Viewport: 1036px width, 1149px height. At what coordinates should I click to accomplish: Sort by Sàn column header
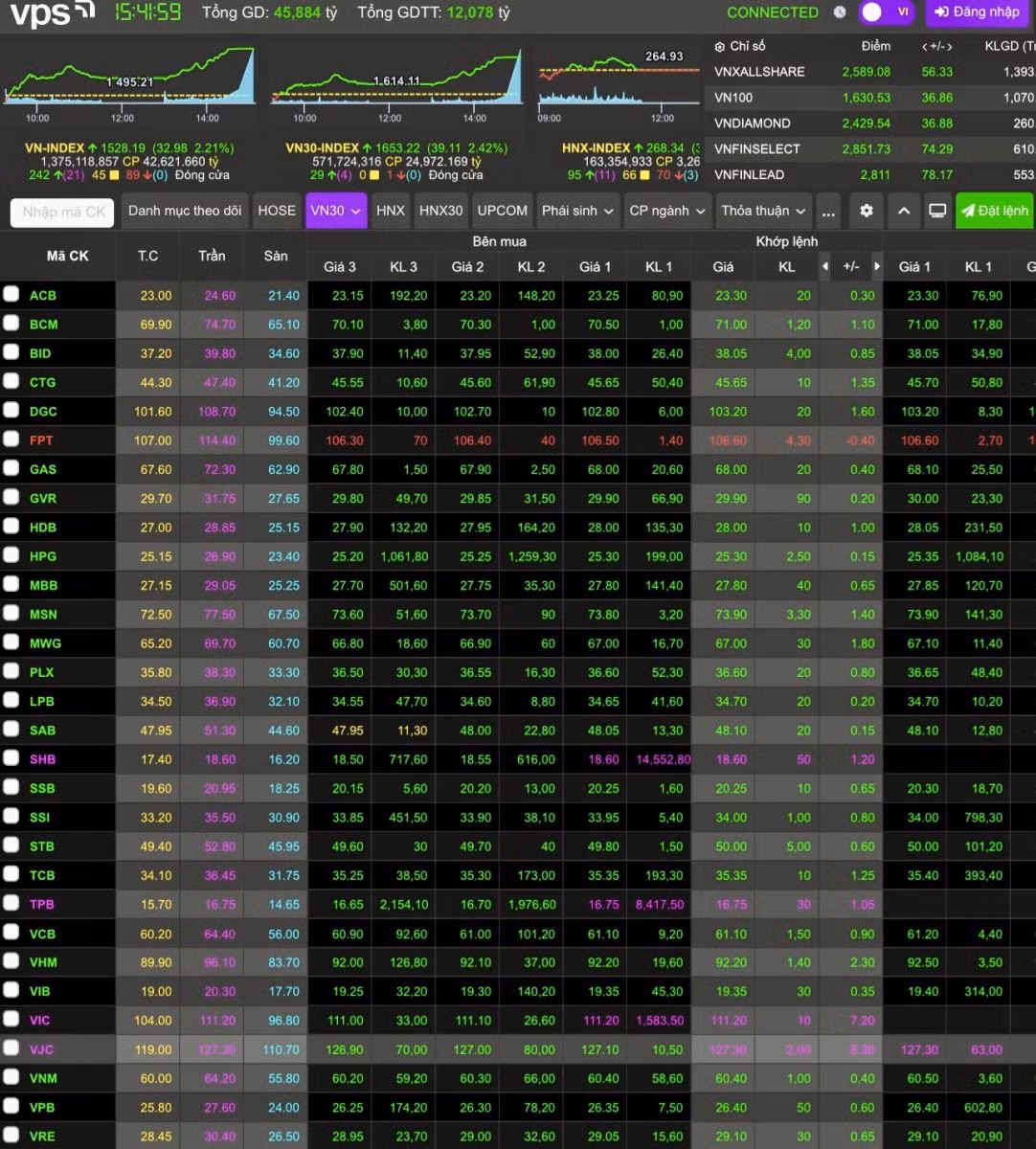click(276, 256)
